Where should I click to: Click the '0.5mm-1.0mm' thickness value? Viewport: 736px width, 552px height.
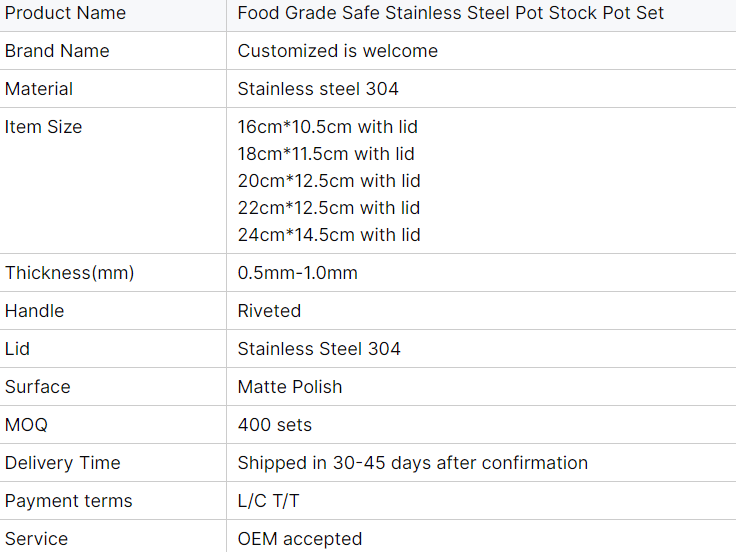point(297,273)
